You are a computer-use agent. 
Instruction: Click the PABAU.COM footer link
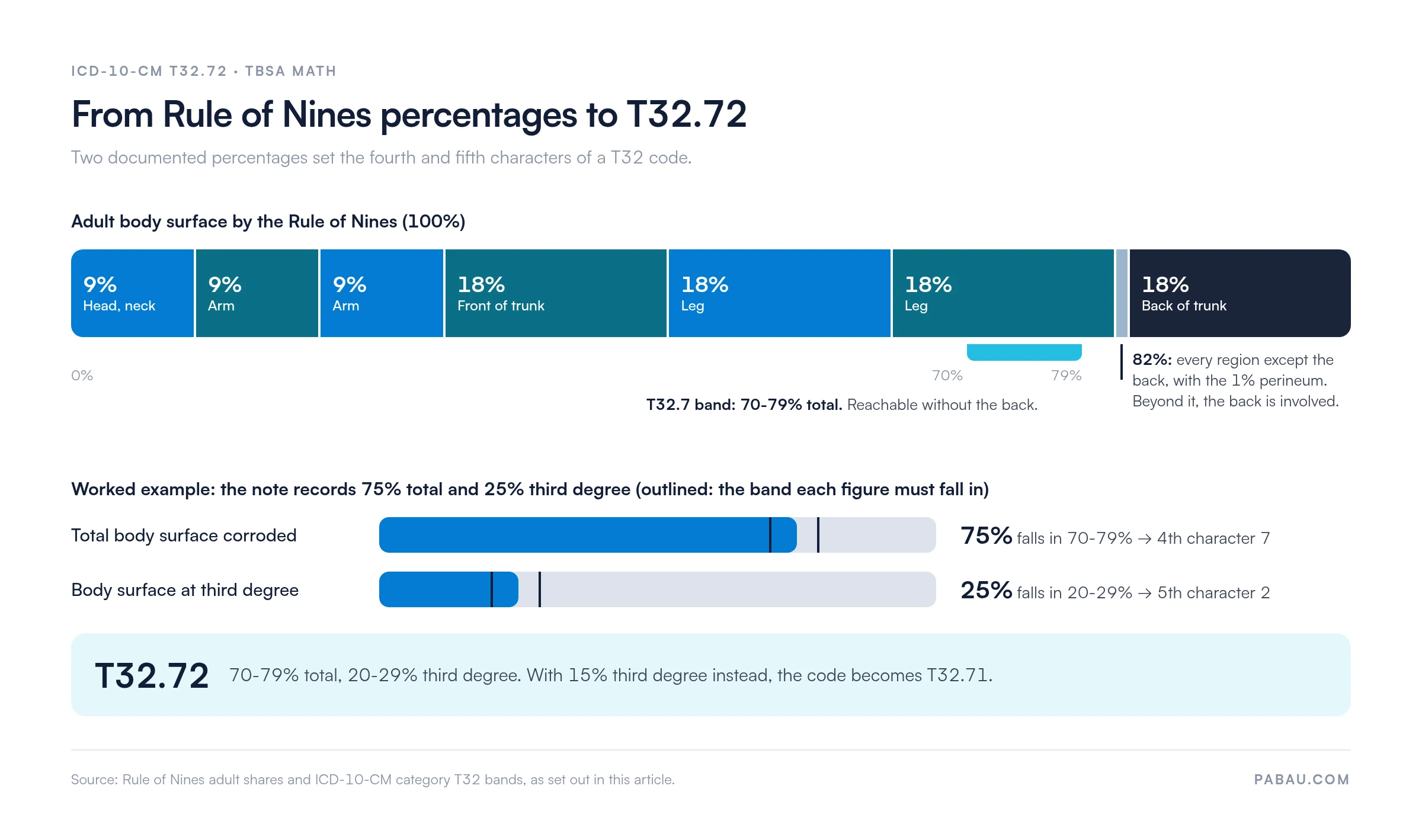1302,780
